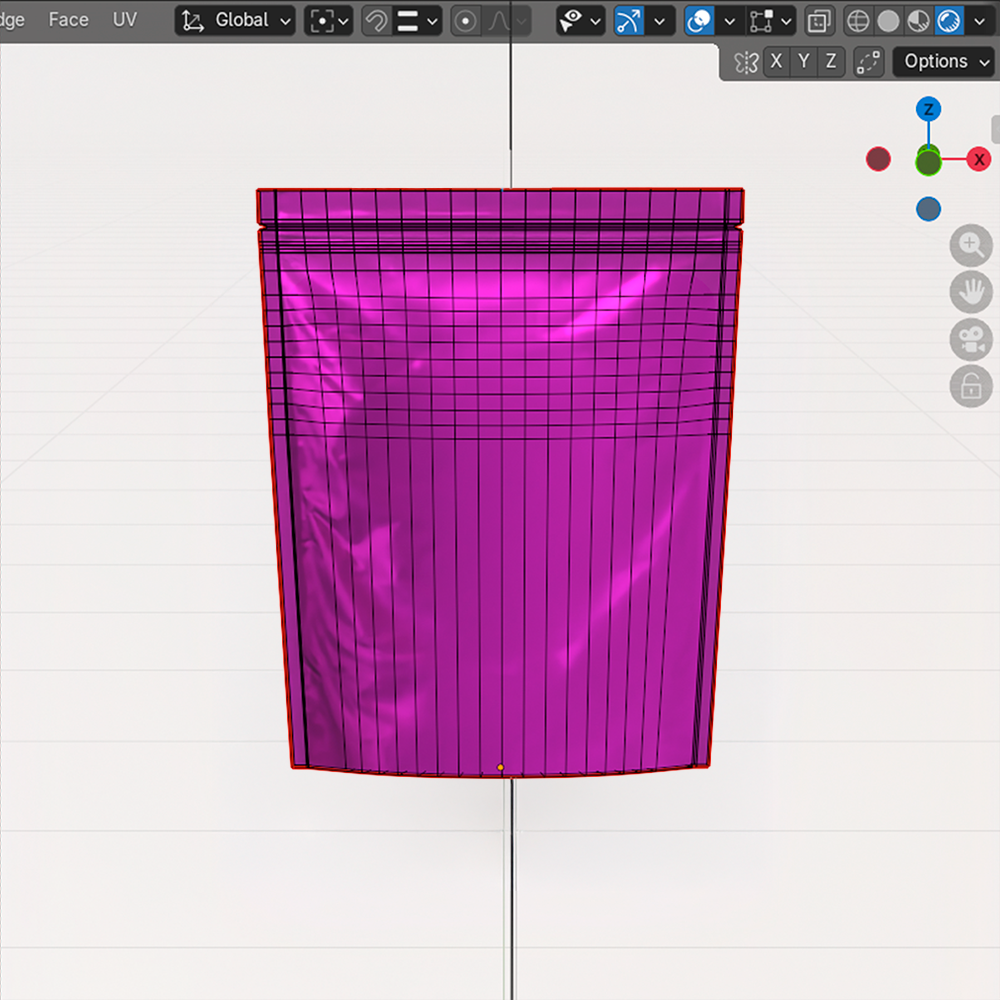Click the blue Z axis gizmo ball
The image size is (1000, 1000).
click(x=929, y=109)
